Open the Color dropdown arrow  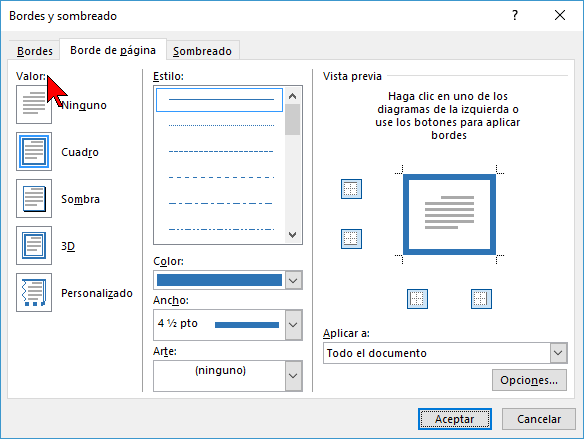point(293,280)
